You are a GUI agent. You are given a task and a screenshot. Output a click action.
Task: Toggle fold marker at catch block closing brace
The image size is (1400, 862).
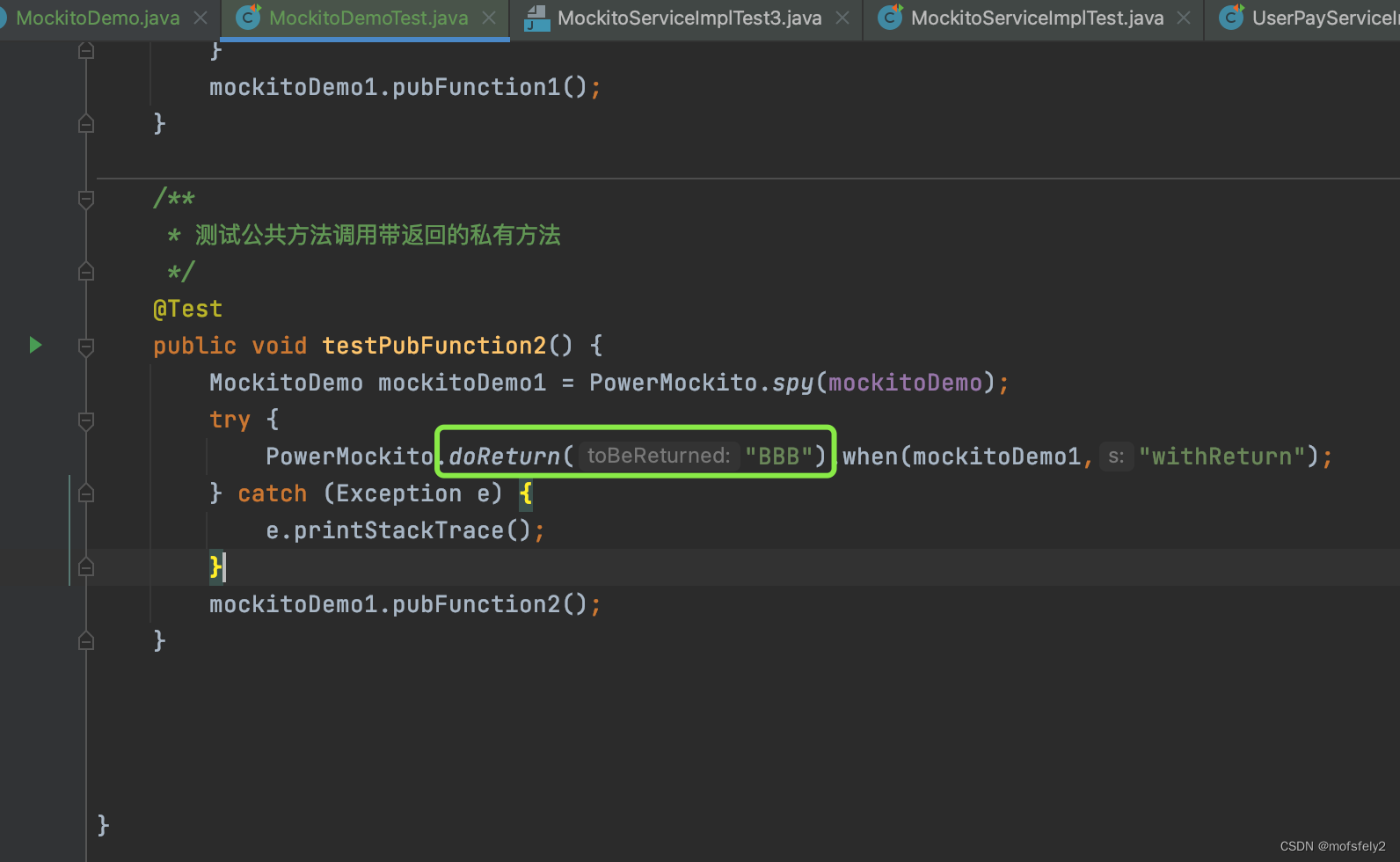tap(86, 567)
